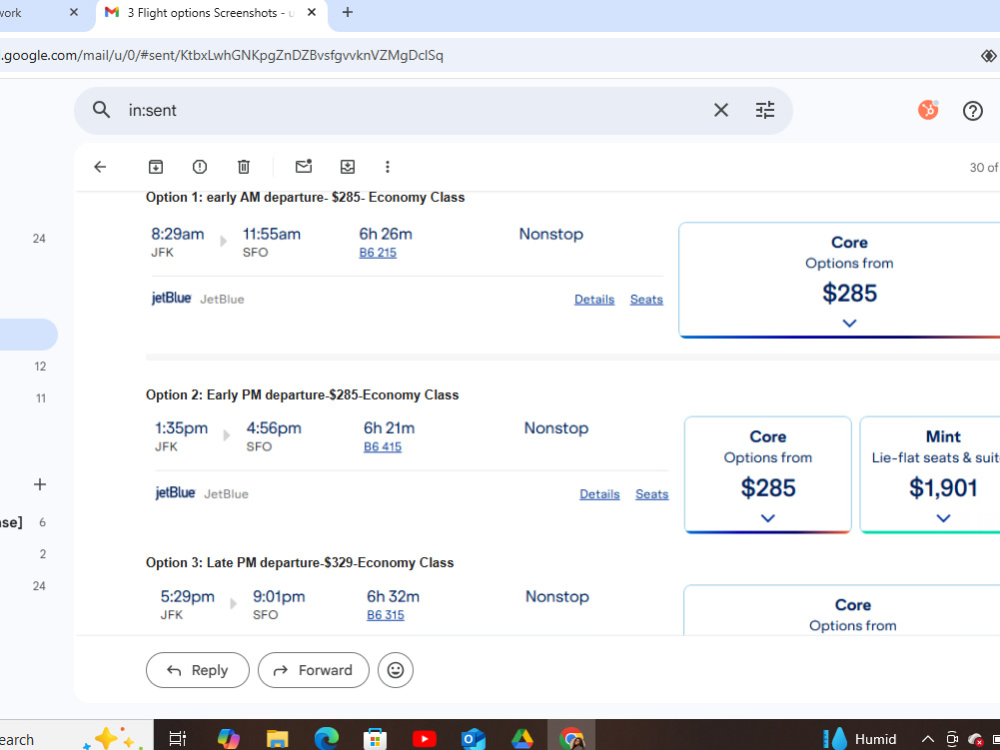Open the Humid weather widget

[x=860, y=739]
